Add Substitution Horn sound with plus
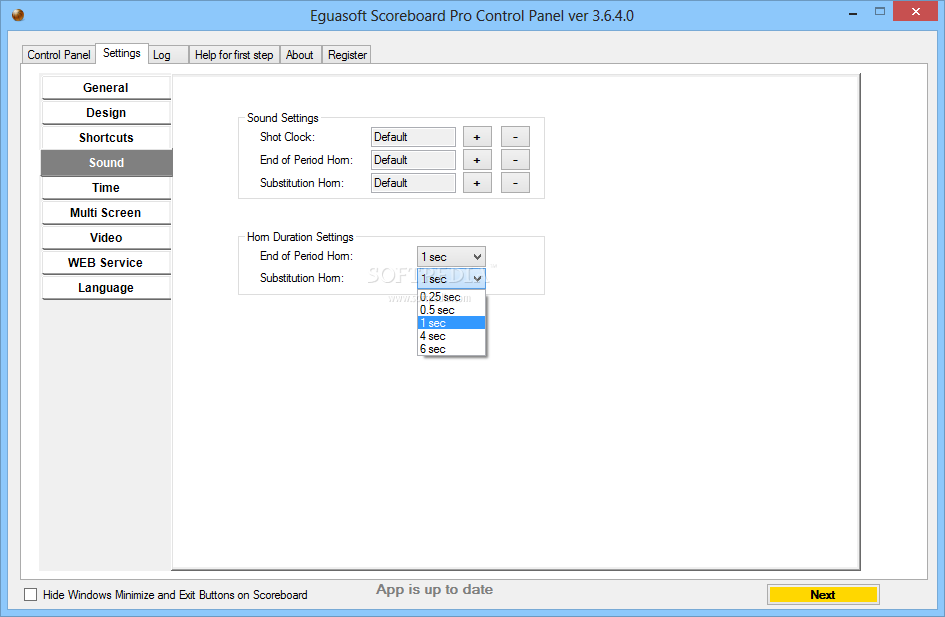The width and height of the screenshot is (945, 617). pyautogui.click(x=477, y=183)
